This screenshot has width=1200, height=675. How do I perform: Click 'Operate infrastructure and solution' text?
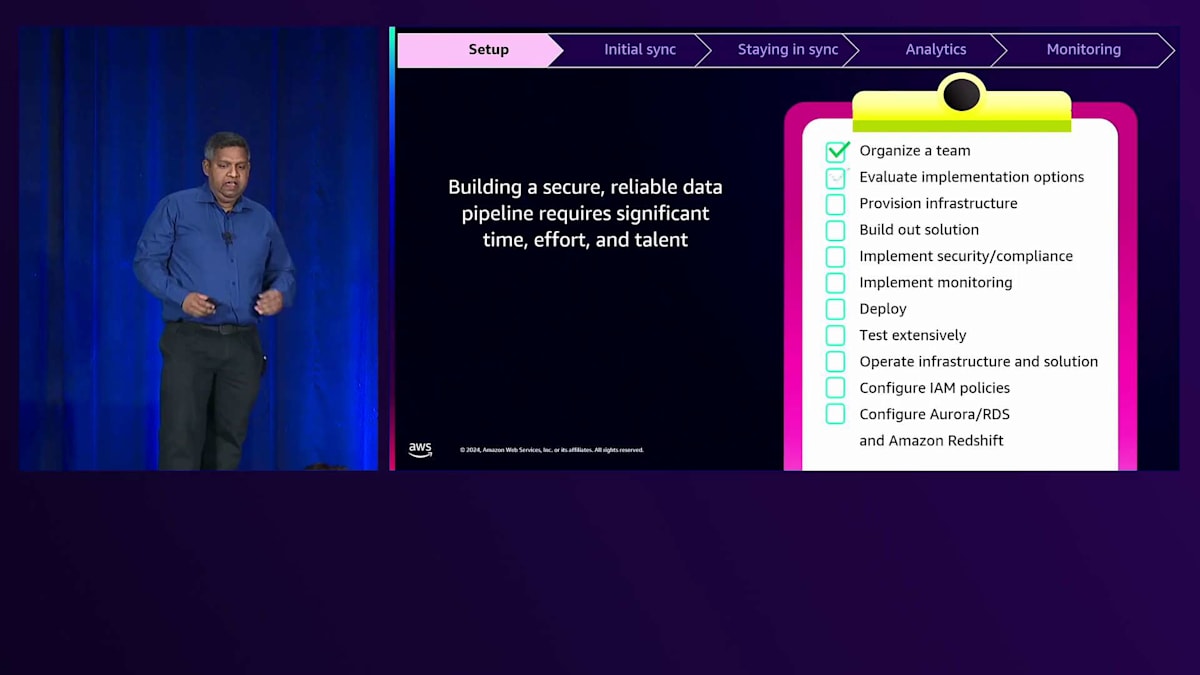click(979, 361)
